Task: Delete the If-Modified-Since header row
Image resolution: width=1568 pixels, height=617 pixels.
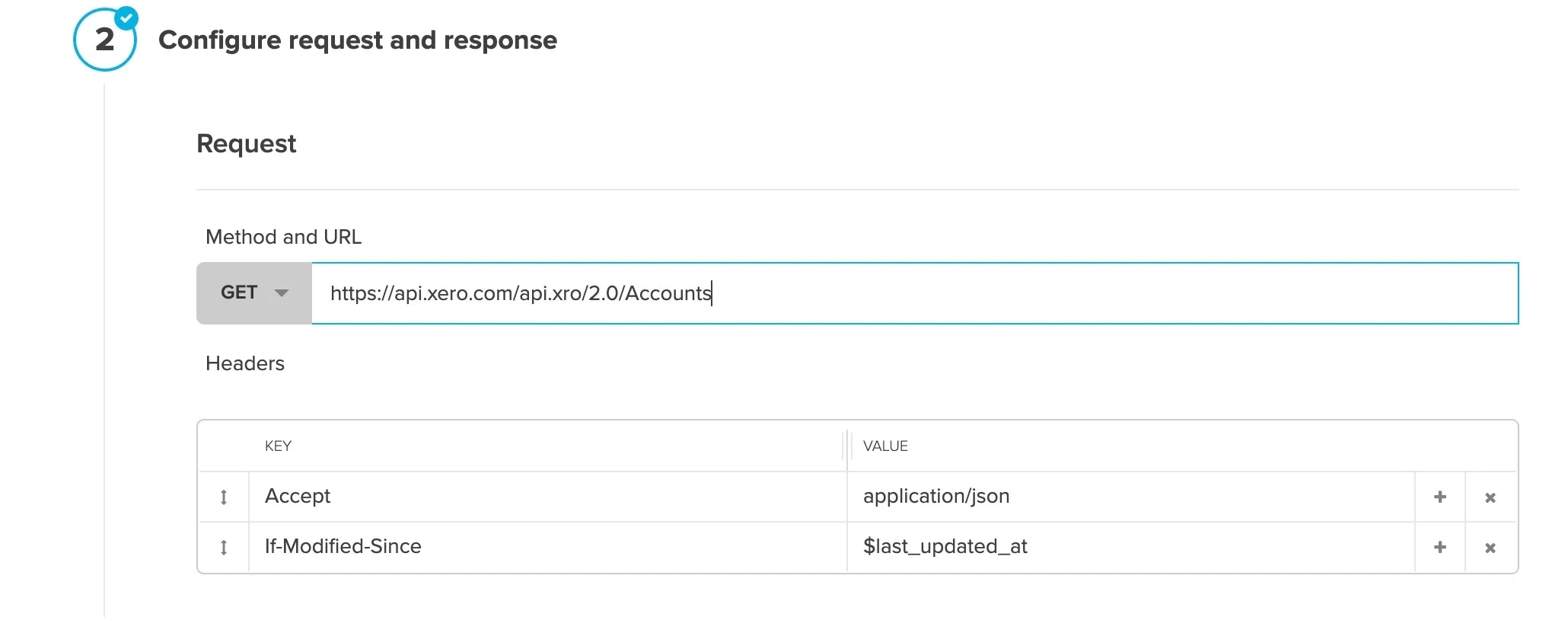Action: pyautogui.click(x=1490, y=548)
